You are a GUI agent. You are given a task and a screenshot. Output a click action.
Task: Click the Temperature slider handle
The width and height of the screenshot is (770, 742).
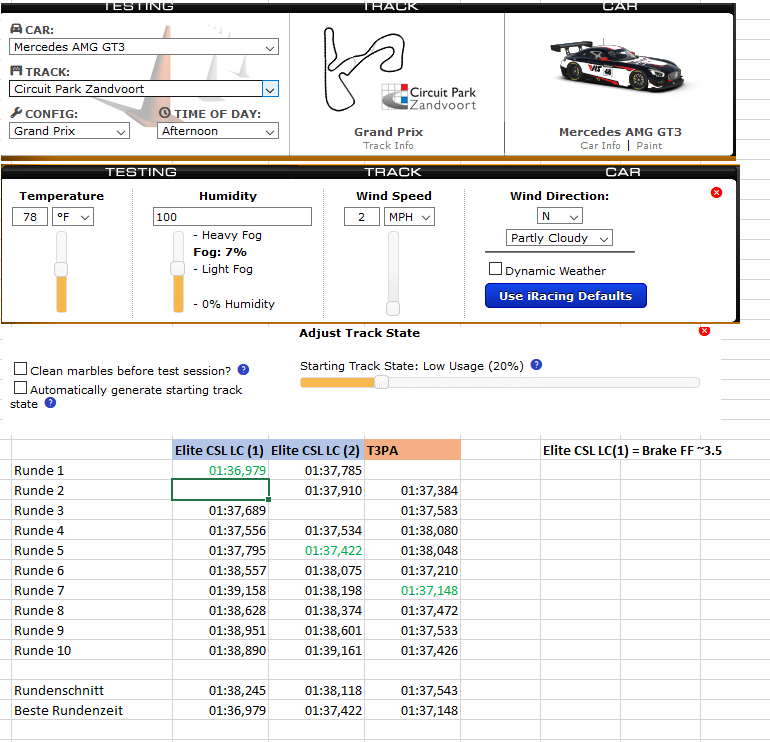tap(61, 269)
